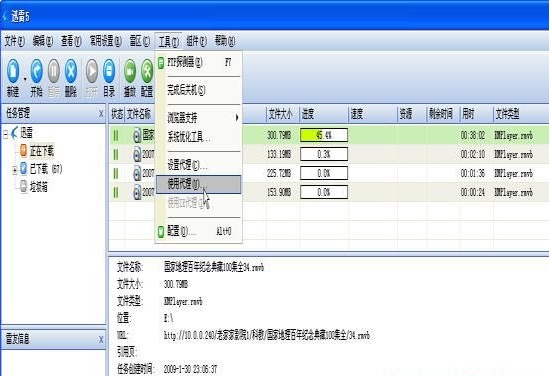Sort by the 文件大小 column header
Viewport: 552px width, 376px height.
pyautogui.click(x=283, y=114)
